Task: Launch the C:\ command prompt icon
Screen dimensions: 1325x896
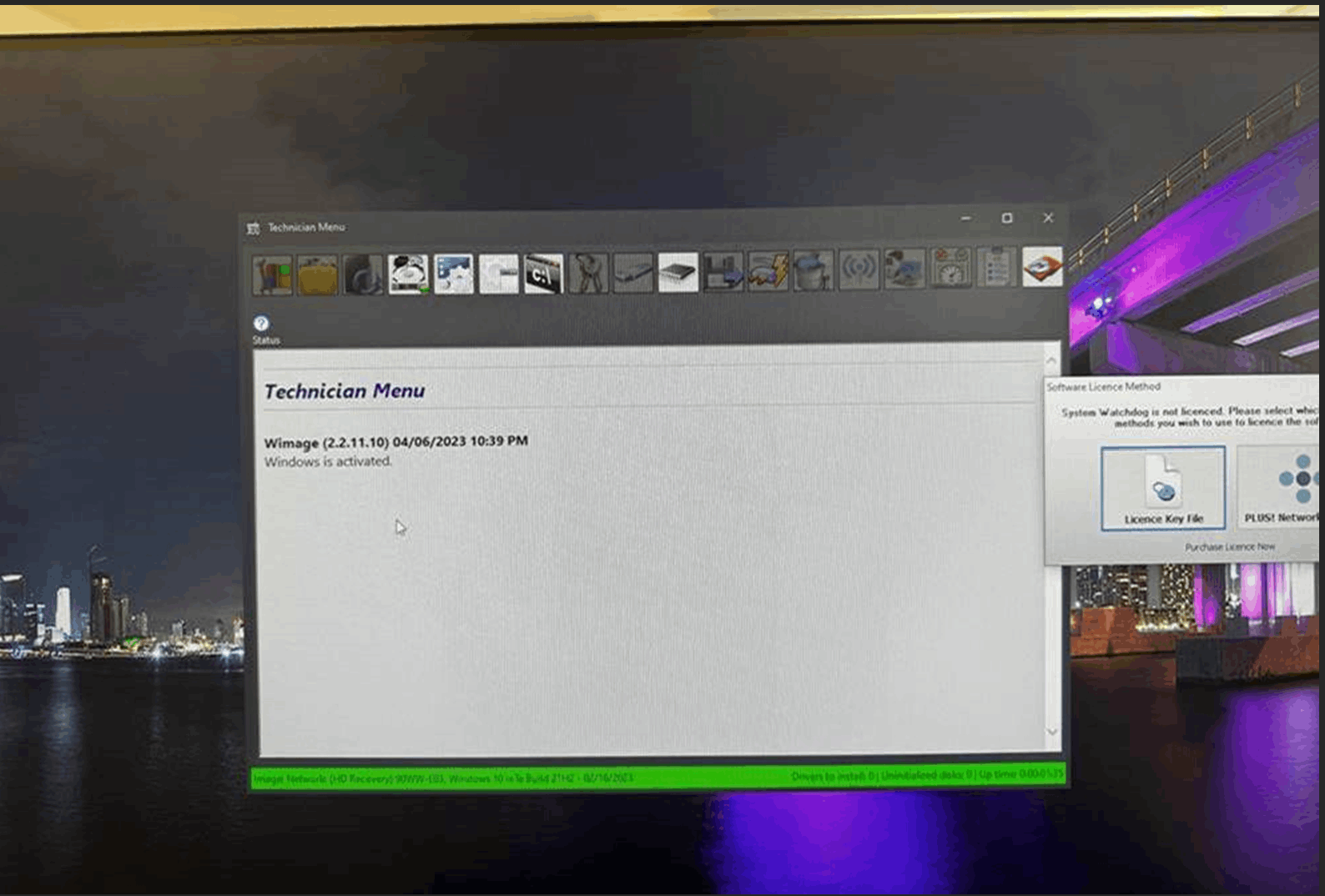Action: click(x=543, y=274)
